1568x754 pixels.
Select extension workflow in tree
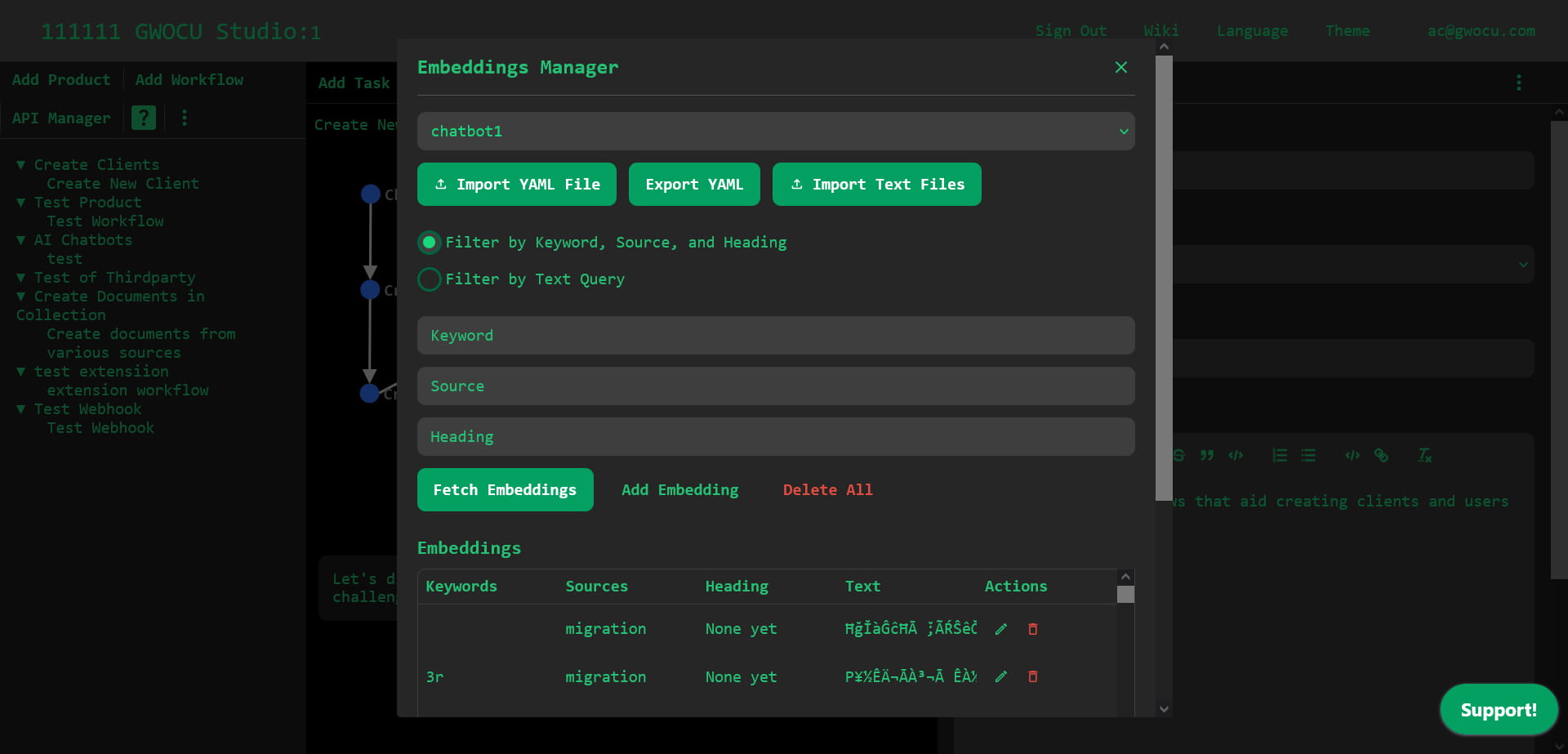click(x=127, y=390)
